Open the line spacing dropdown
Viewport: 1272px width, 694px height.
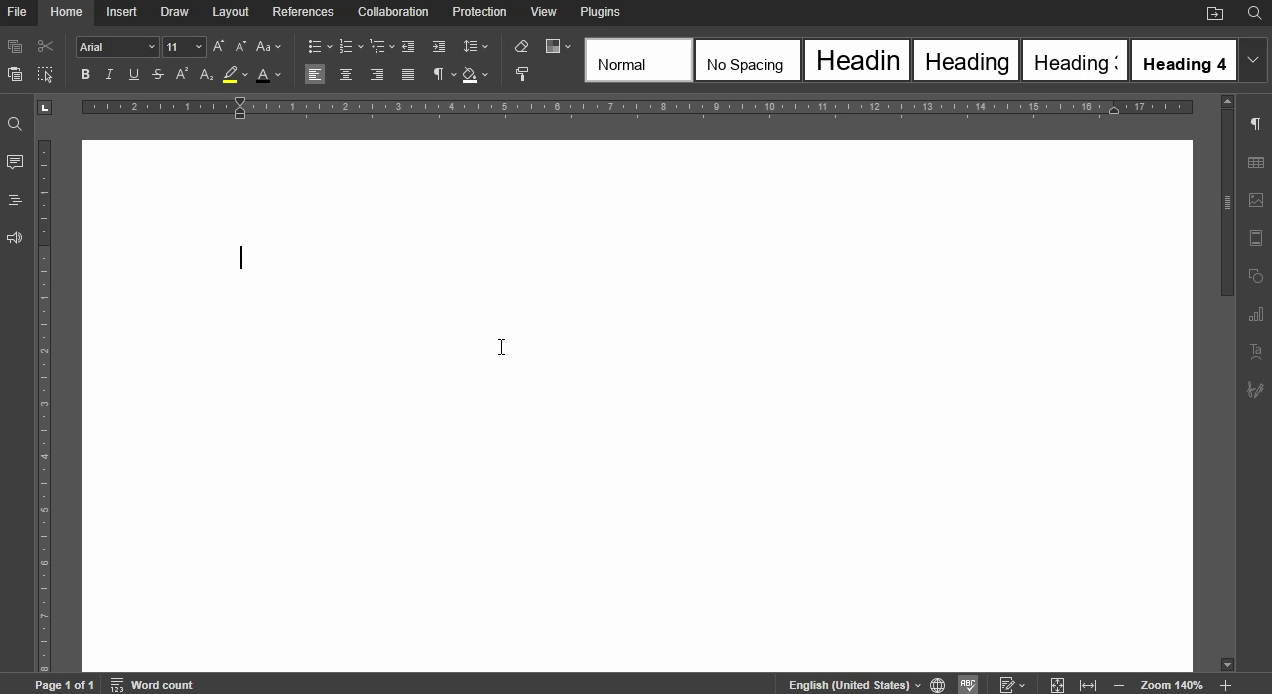476,47
